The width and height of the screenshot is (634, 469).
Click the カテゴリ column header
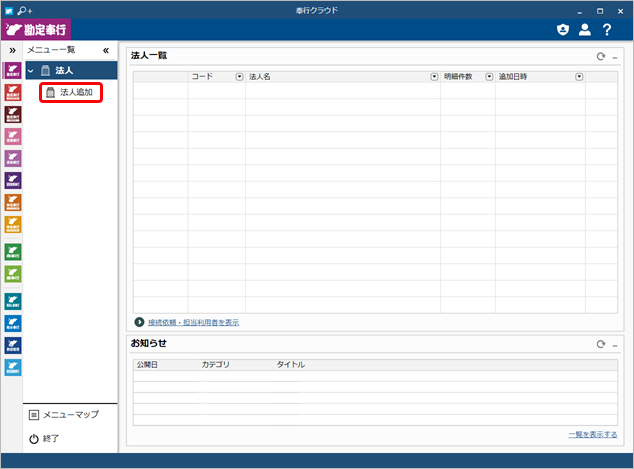[216, 365]
